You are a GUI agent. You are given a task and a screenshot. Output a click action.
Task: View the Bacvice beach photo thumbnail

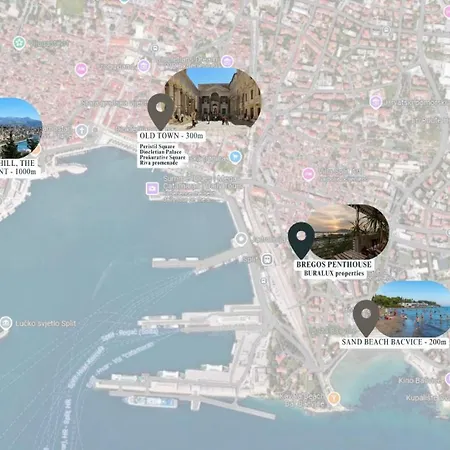tap(411, 309)
